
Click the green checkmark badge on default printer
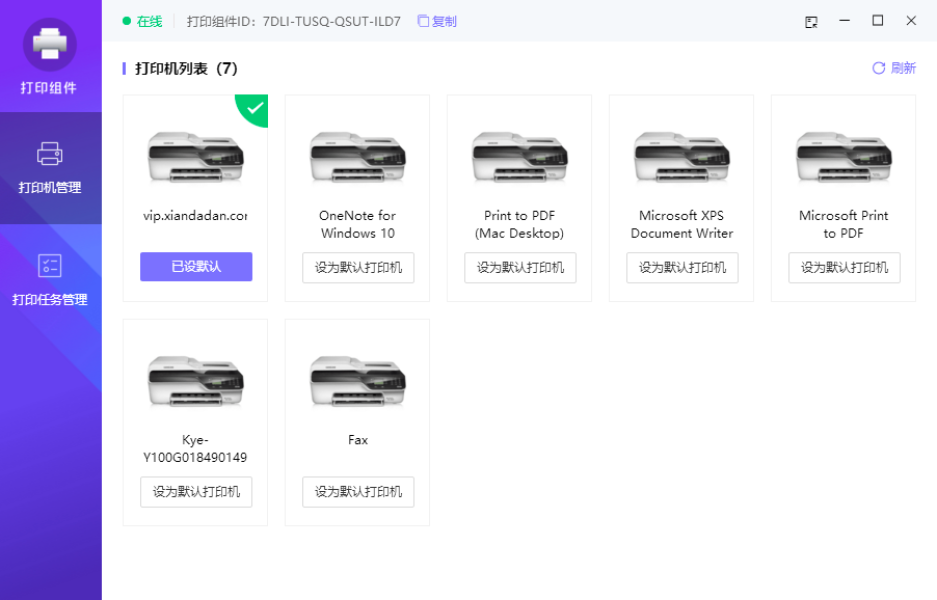[x=256, y=107]
